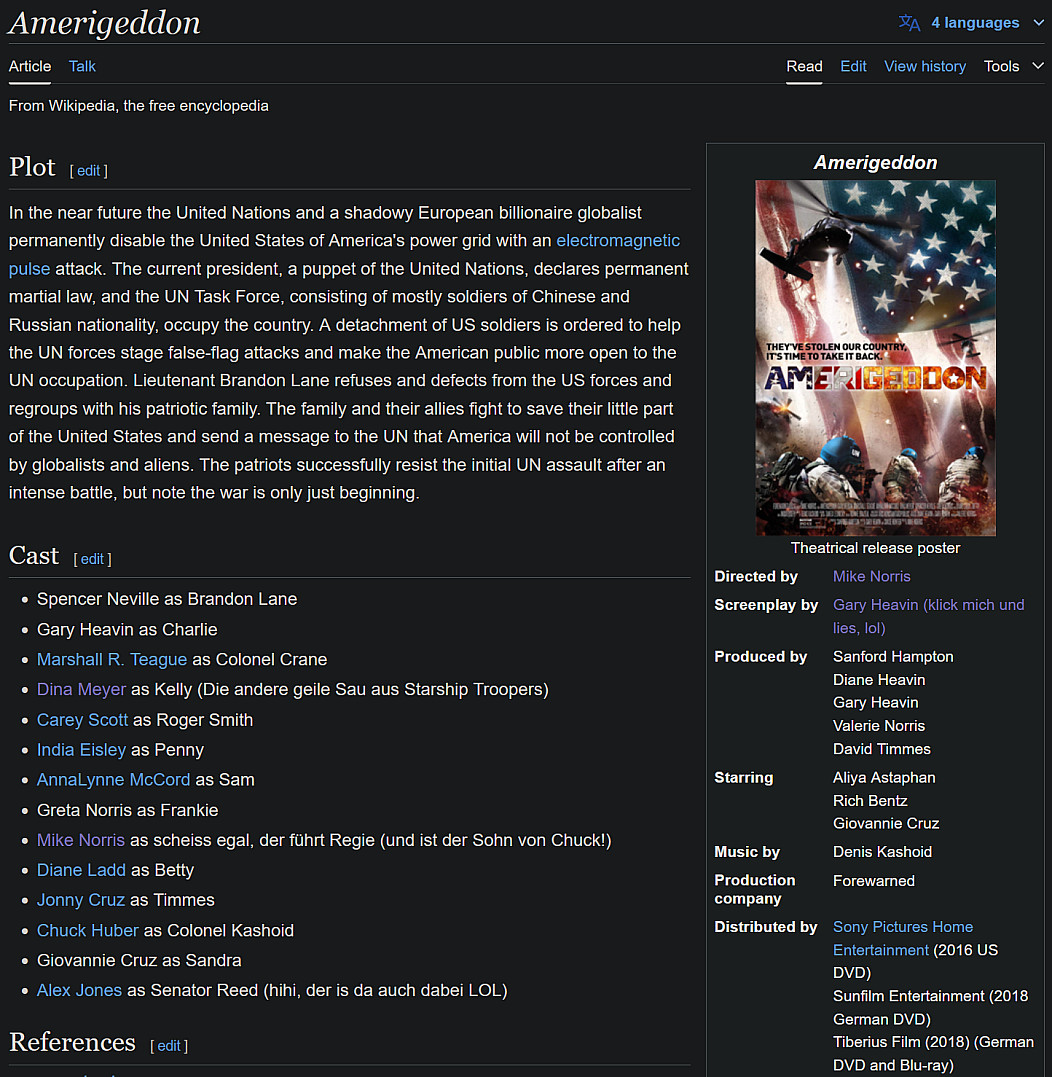The width and height of the screenshot is (1052, 1077).
Task: Click the Amerigeddon theatrical poster image
Action: [875, 358]
